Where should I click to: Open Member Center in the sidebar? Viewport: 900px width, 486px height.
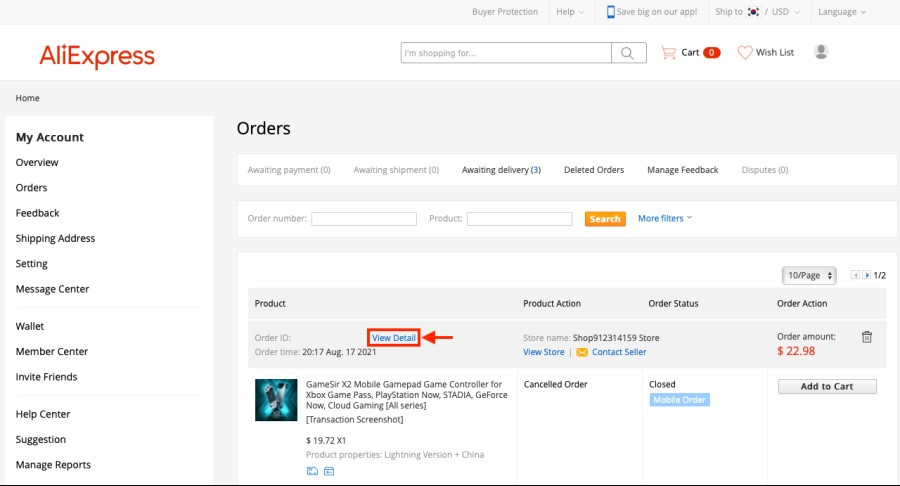pos(52,351)
